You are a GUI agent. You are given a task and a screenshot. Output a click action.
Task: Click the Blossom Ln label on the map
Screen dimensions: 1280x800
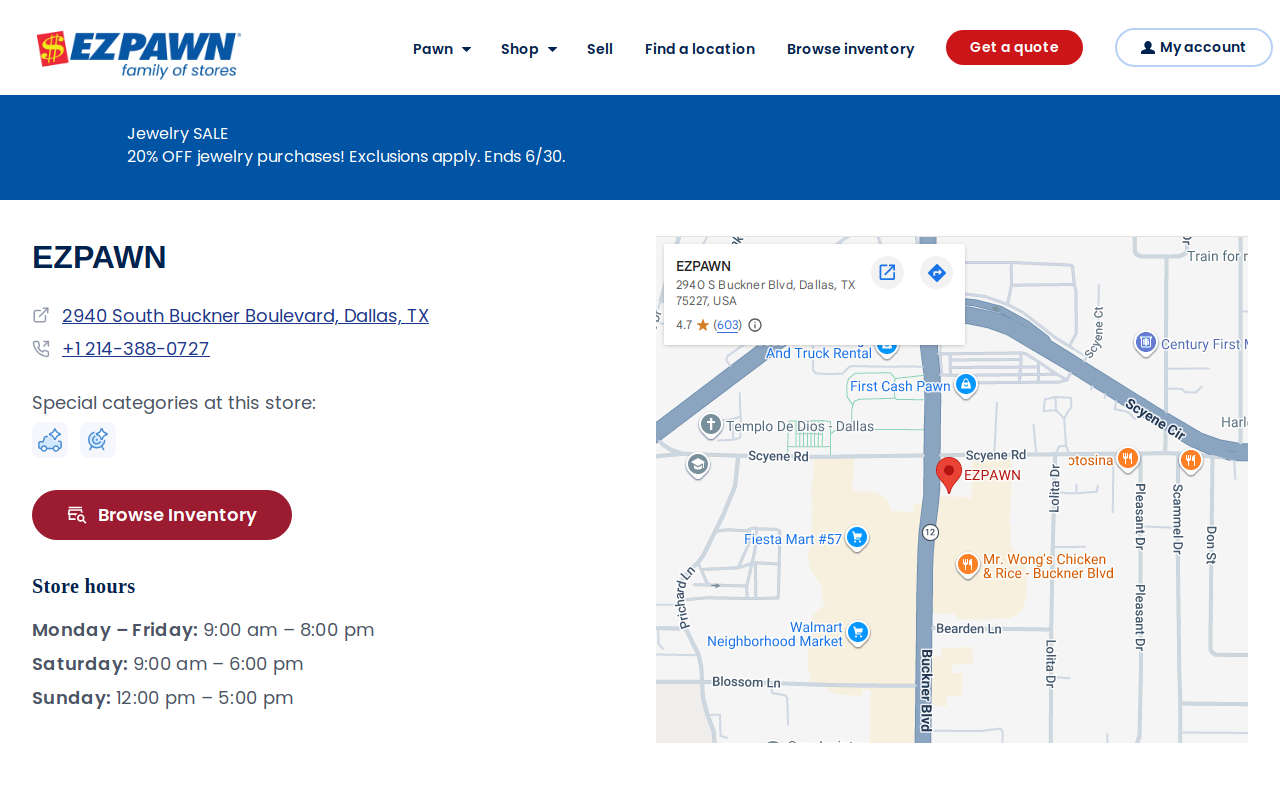(x=746, y=682)
